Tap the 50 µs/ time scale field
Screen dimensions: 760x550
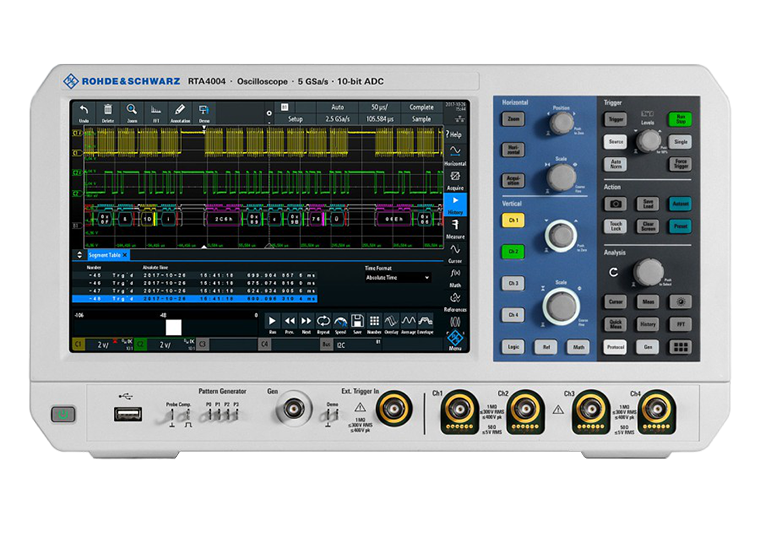380,107
